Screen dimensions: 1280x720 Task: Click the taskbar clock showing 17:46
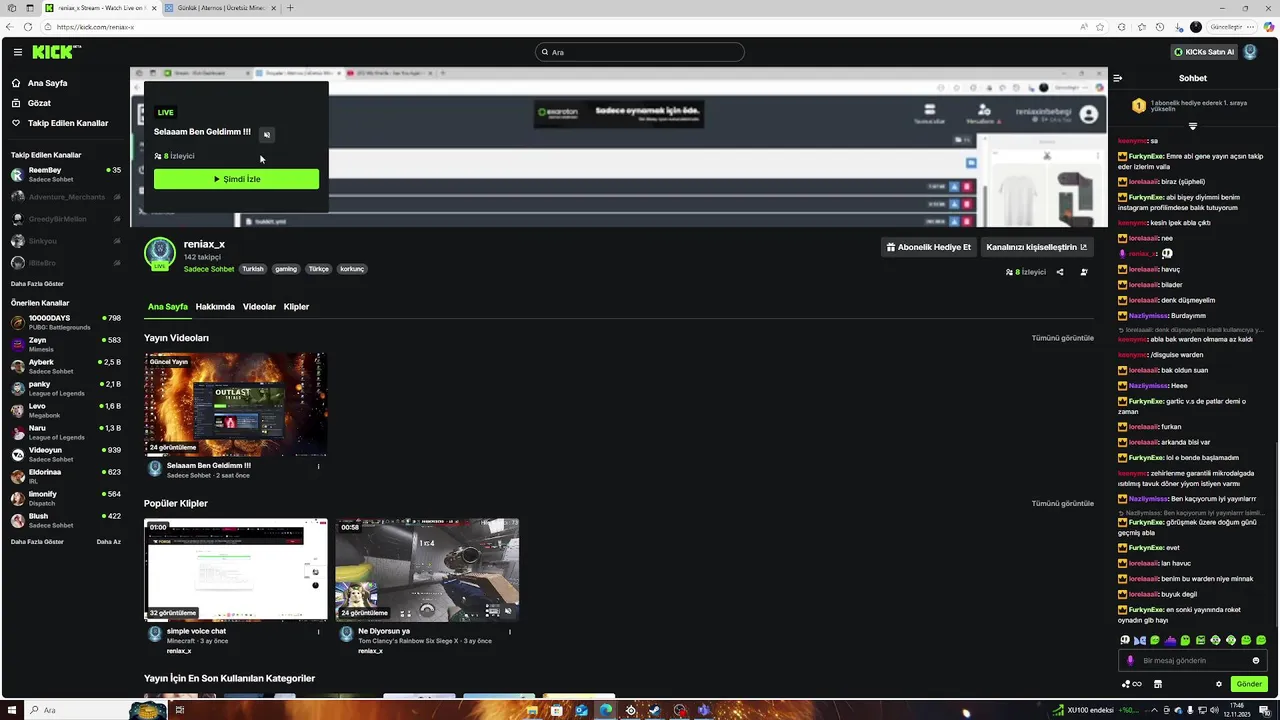coord(1239,710)
